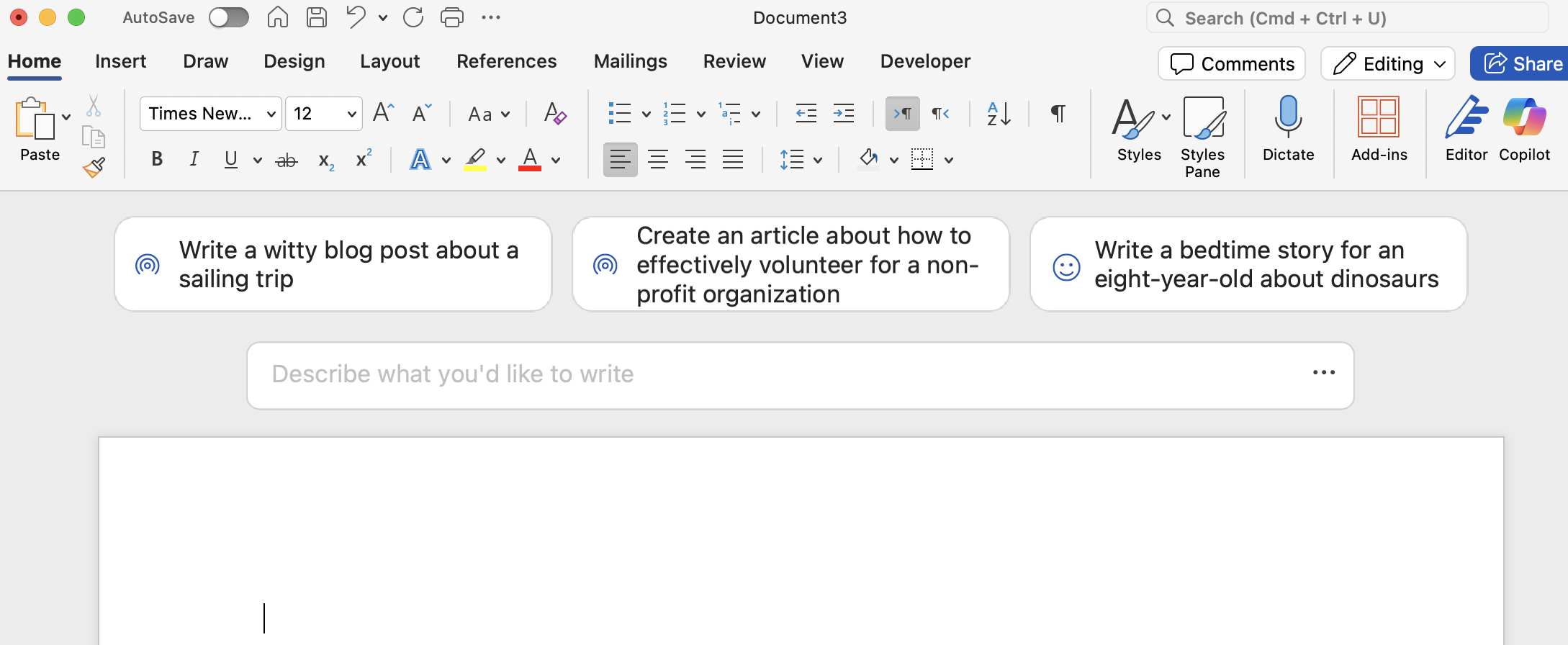Open the References tab

tap(506, 61)
